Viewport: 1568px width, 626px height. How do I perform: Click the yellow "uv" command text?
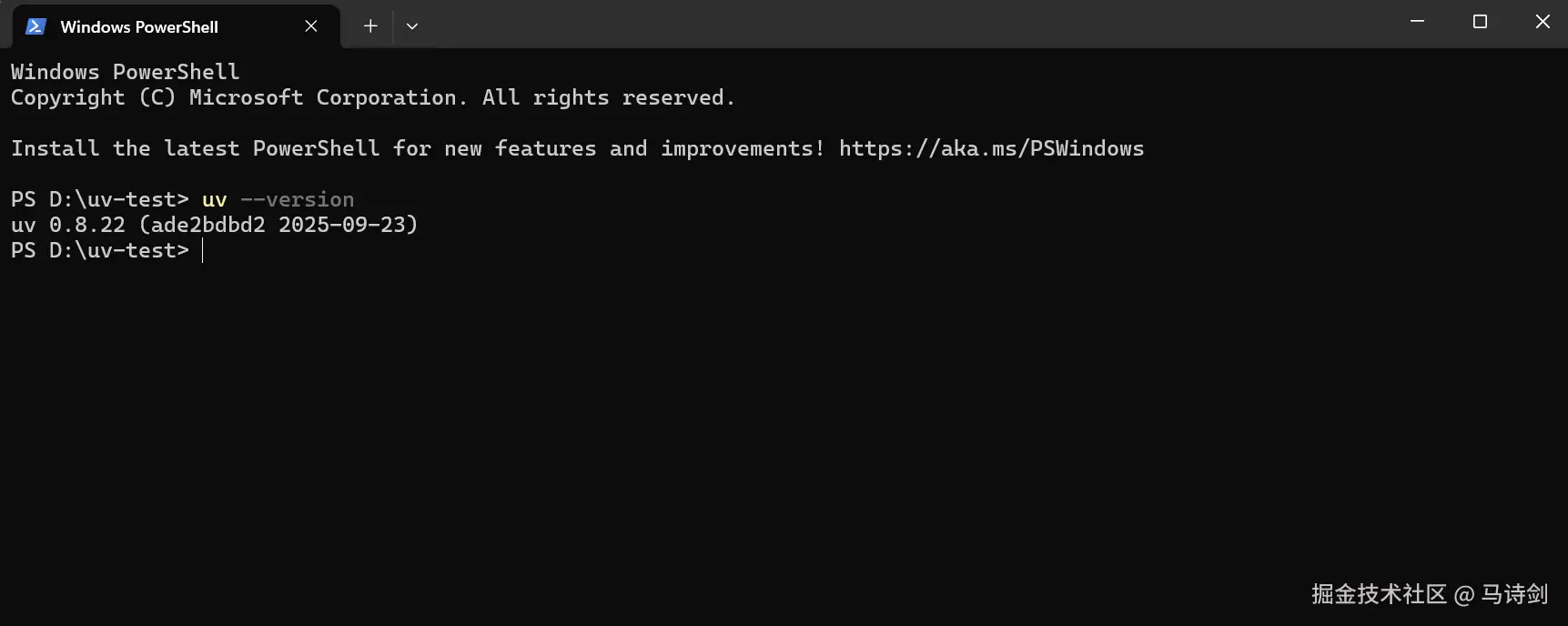pos(215,200)
